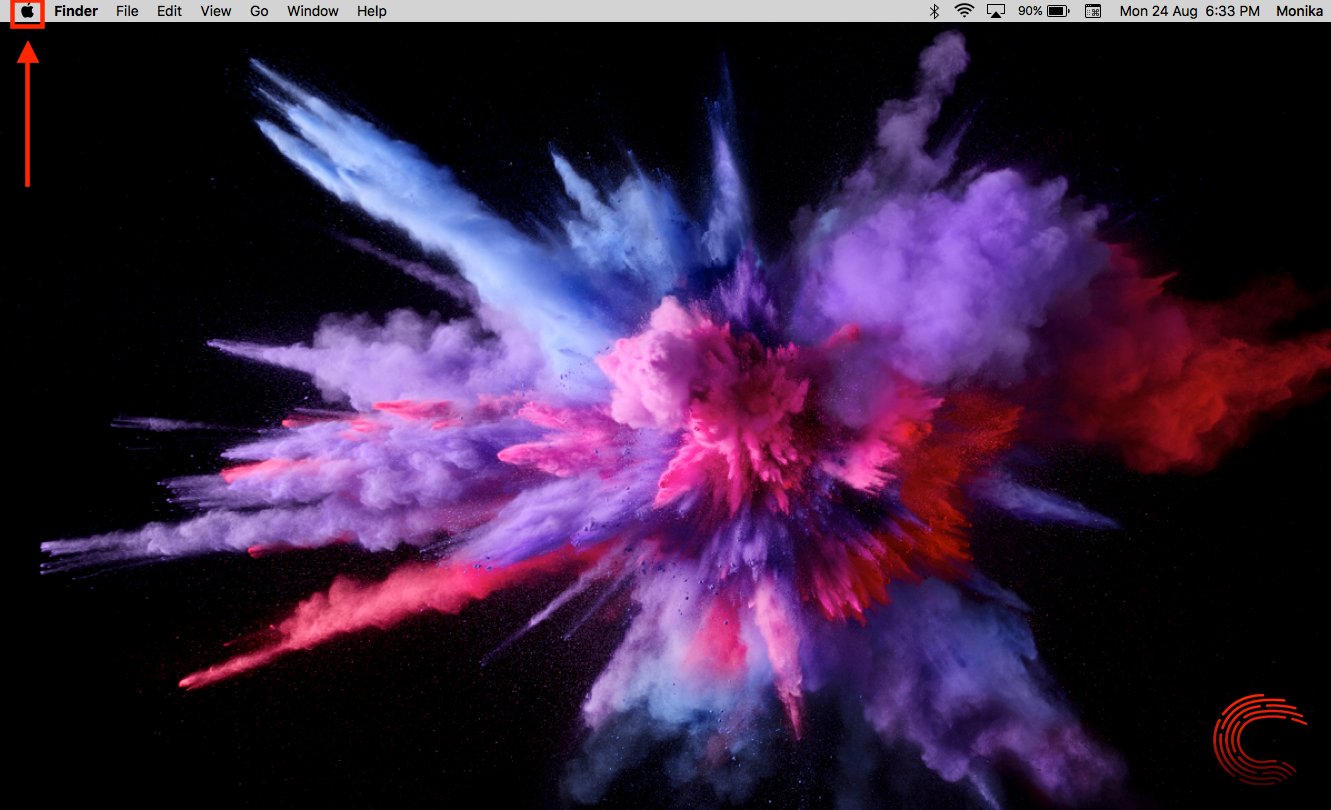Show battery status at 90%

(x=1044, y=11)
